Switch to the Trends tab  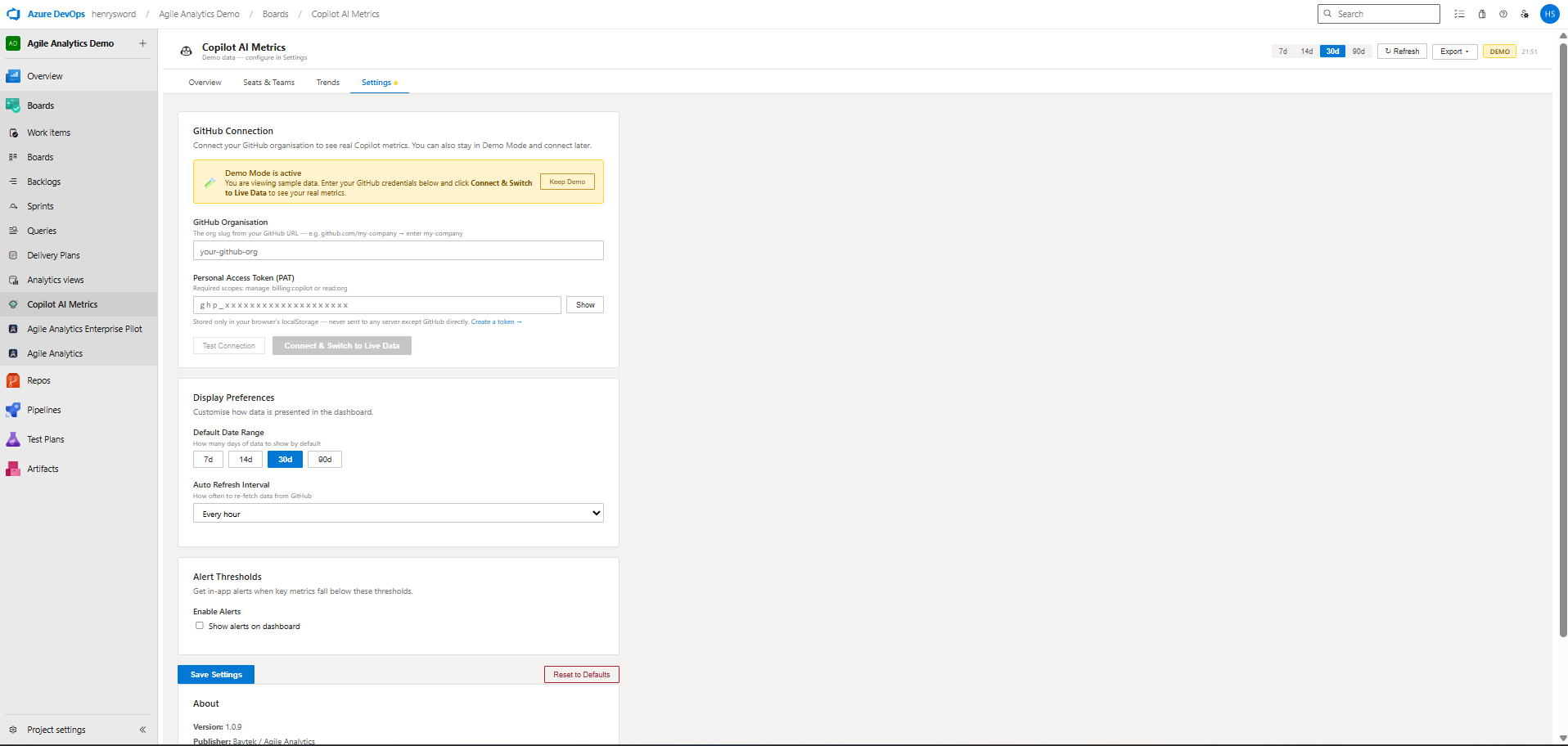pyautogui.click(x=327, y=82)
